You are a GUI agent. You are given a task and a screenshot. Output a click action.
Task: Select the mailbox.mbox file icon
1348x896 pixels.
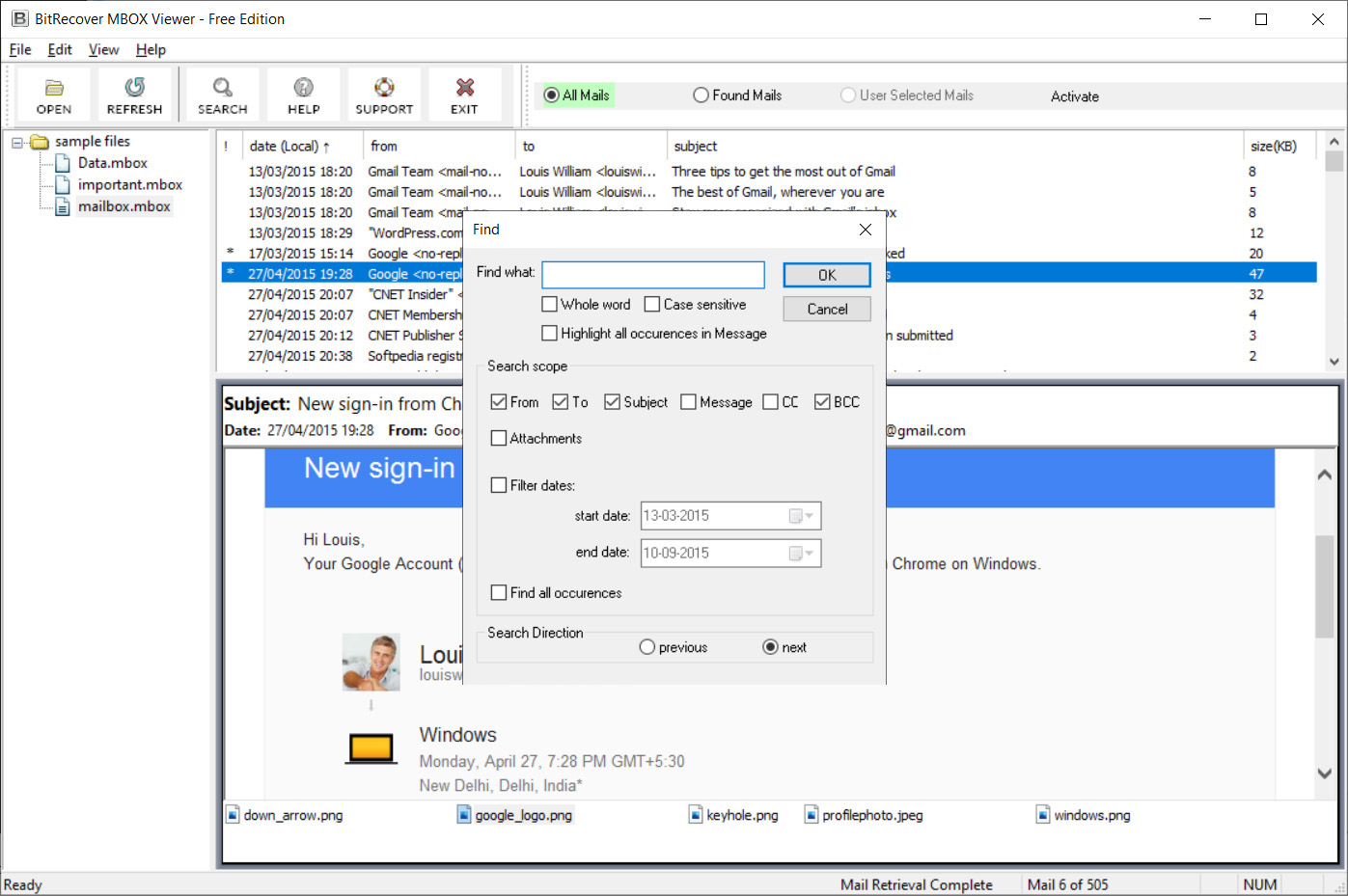(x=63, y=206)
